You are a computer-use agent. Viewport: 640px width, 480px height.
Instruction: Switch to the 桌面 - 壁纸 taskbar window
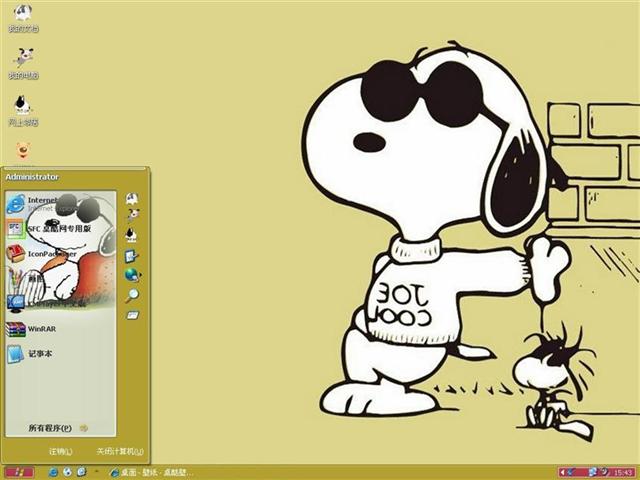151,473
